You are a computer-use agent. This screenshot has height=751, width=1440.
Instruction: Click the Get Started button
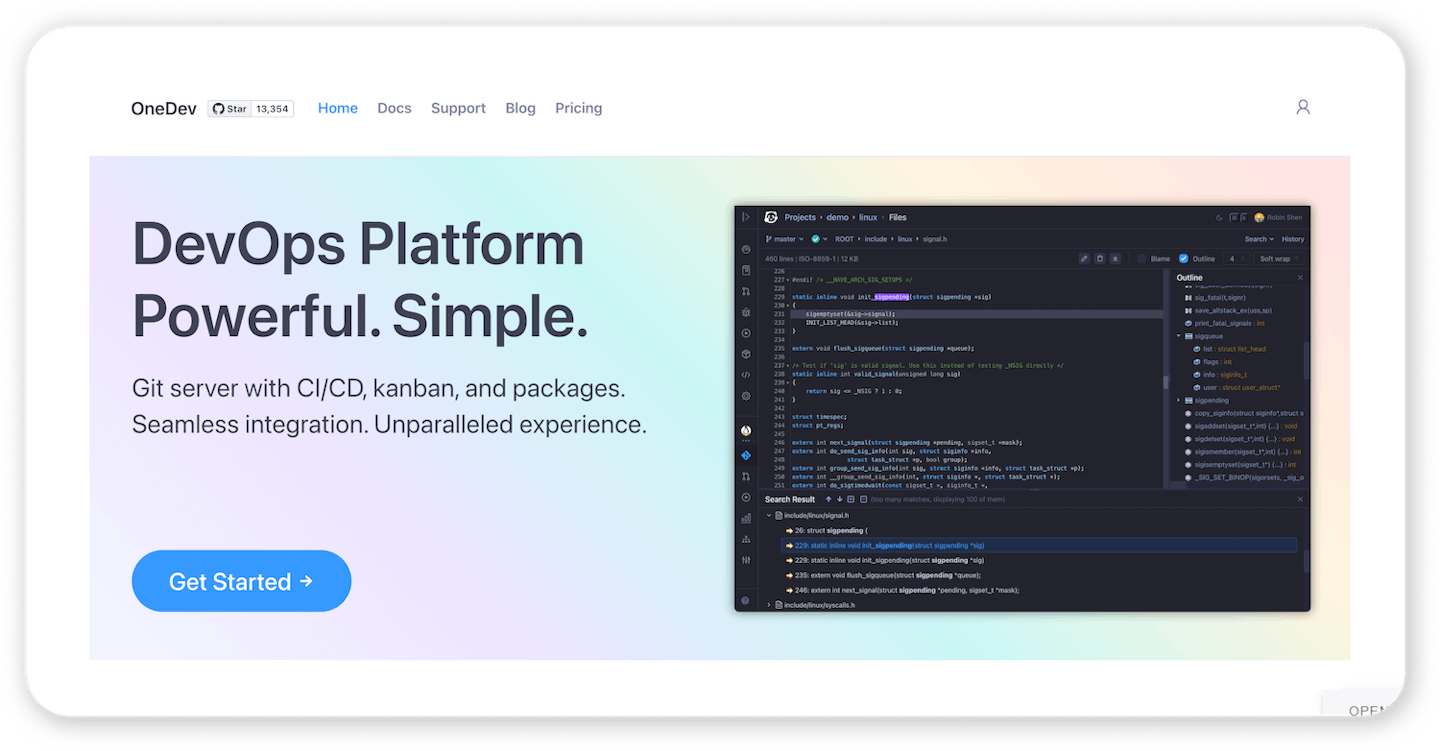coord(241,581)
